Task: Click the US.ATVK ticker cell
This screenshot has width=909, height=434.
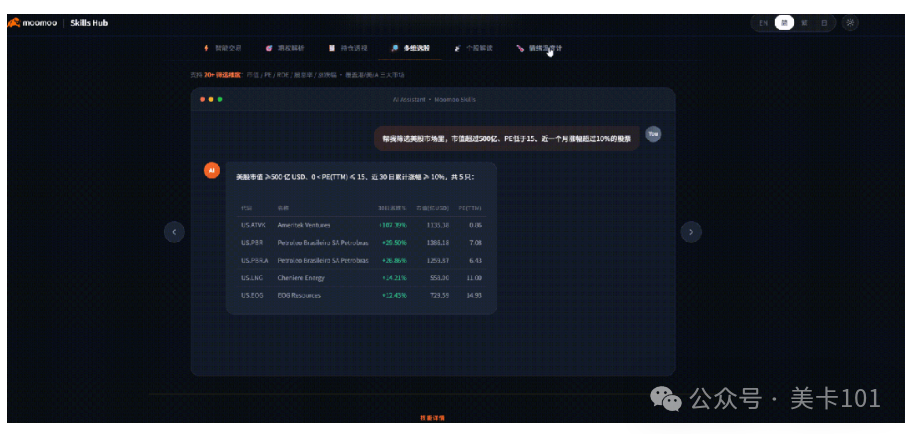Action: coord(253,225)
